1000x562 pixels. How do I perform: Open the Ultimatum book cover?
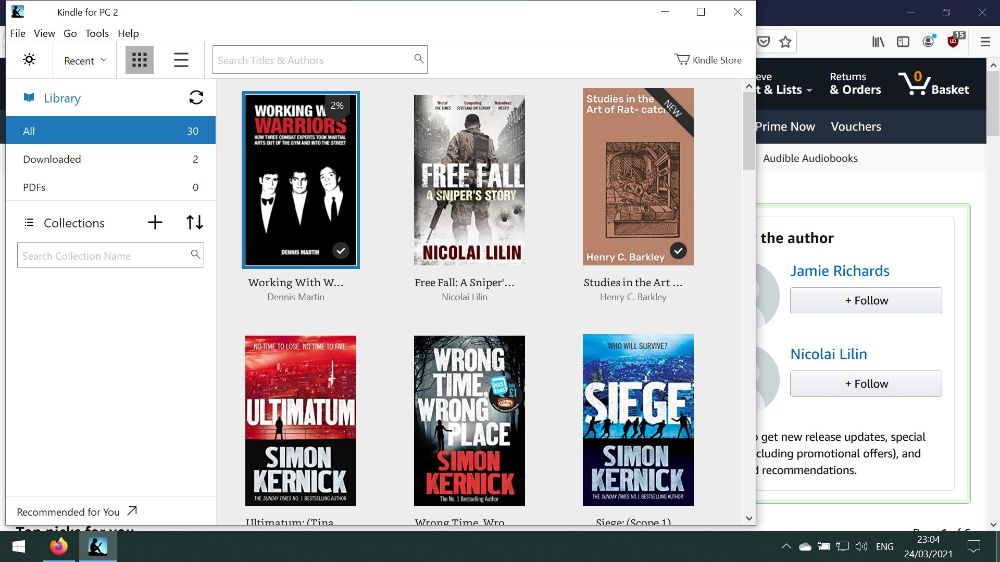pyautogui.click(x=300, y=421)
